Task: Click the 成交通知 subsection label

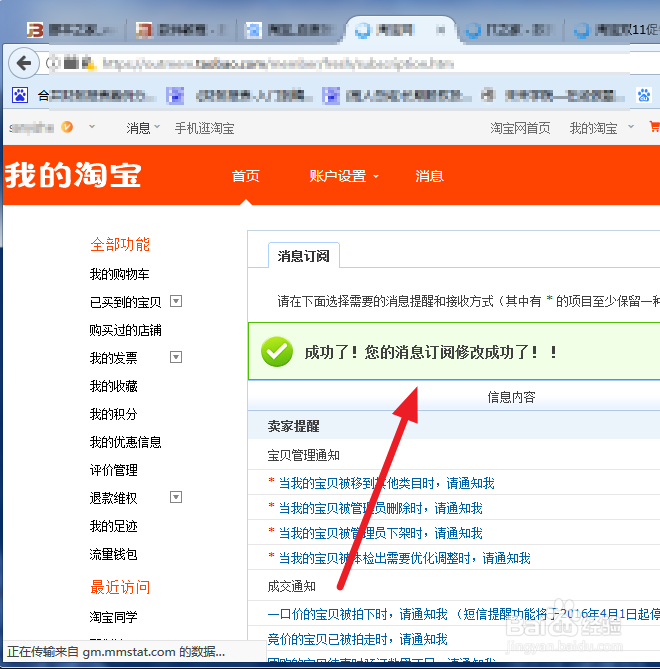Action: [291, 586]
